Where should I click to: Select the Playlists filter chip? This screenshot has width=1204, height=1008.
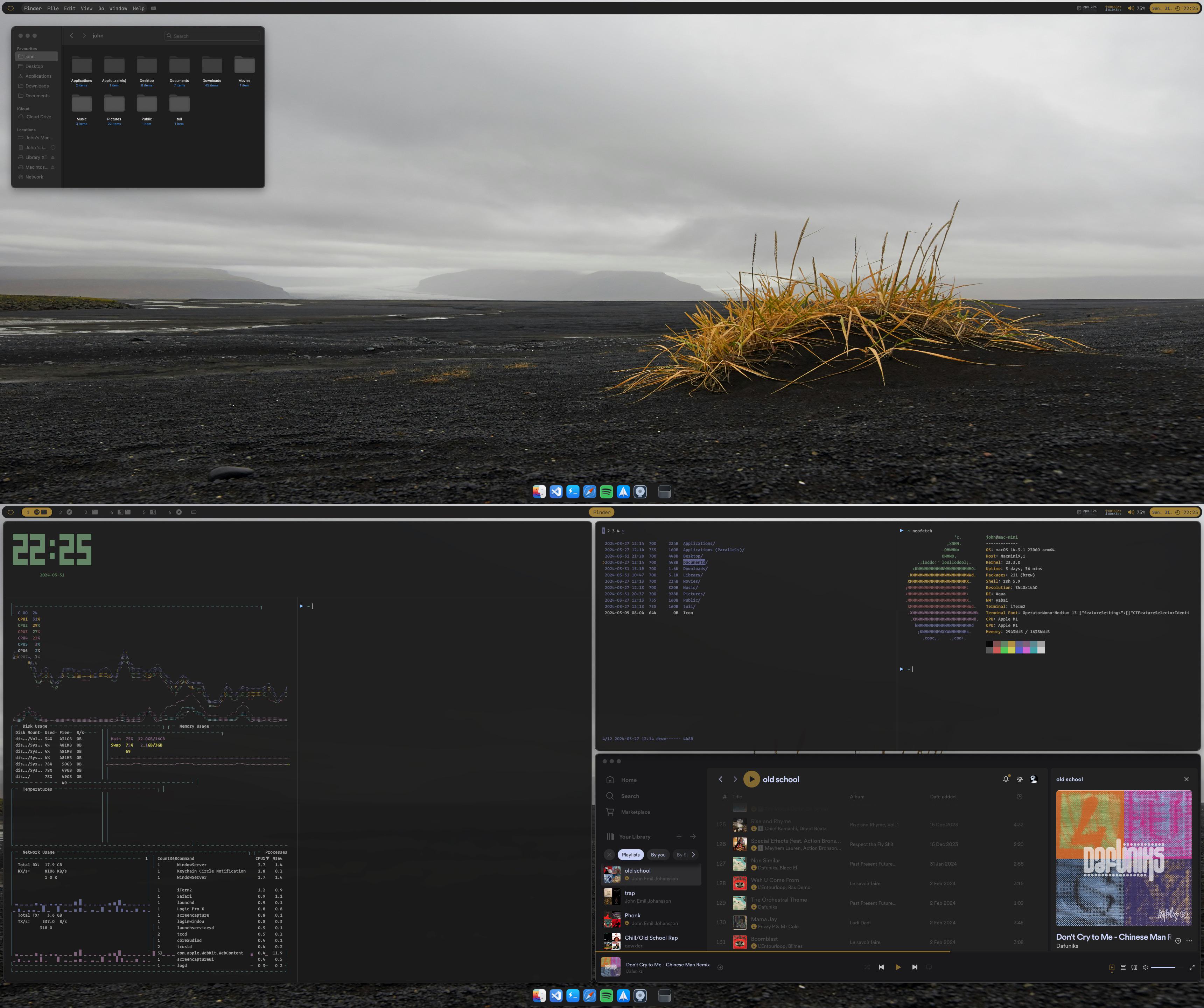click(631, 854)
